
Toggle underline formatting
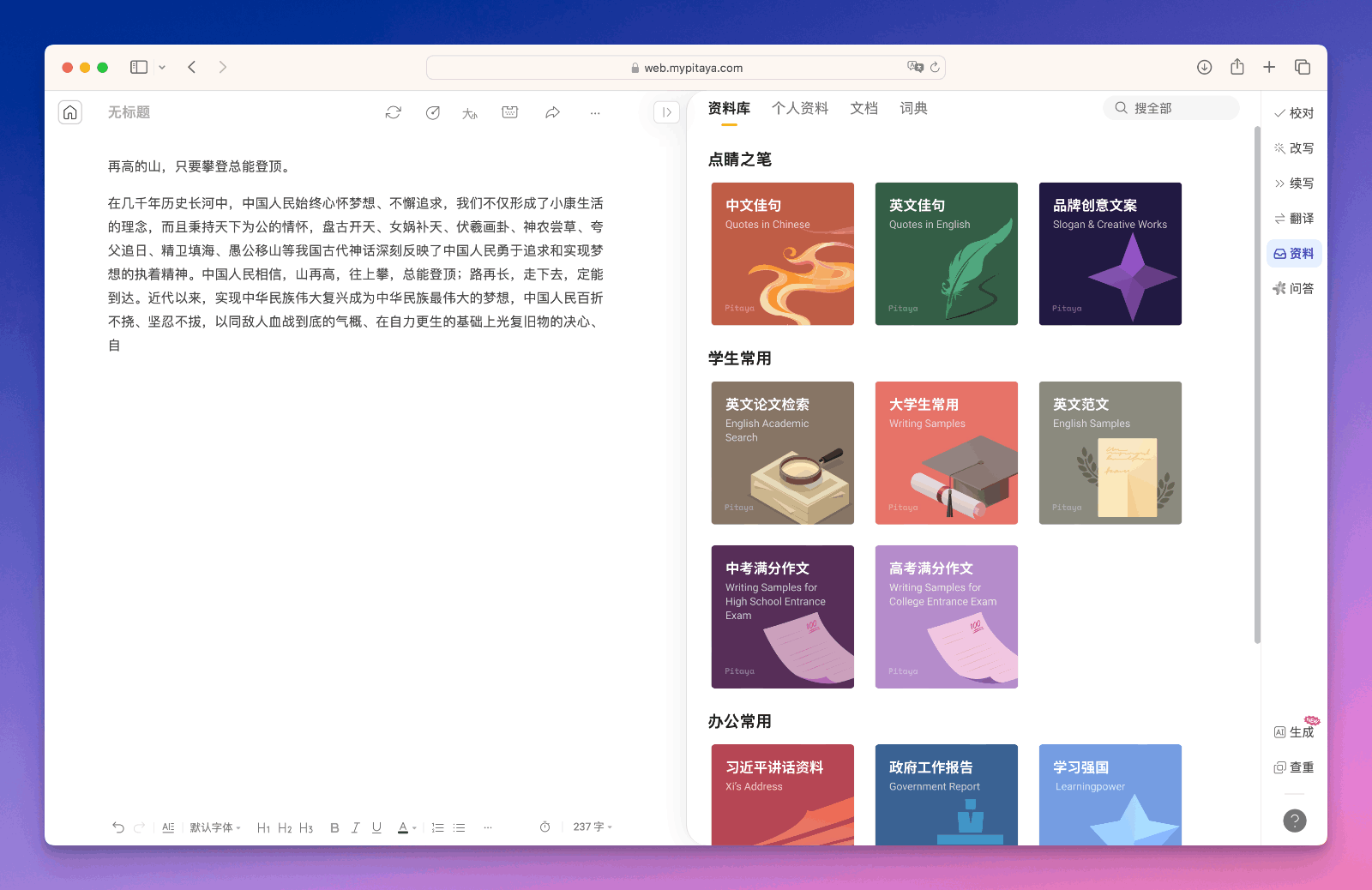coord(376,827)
